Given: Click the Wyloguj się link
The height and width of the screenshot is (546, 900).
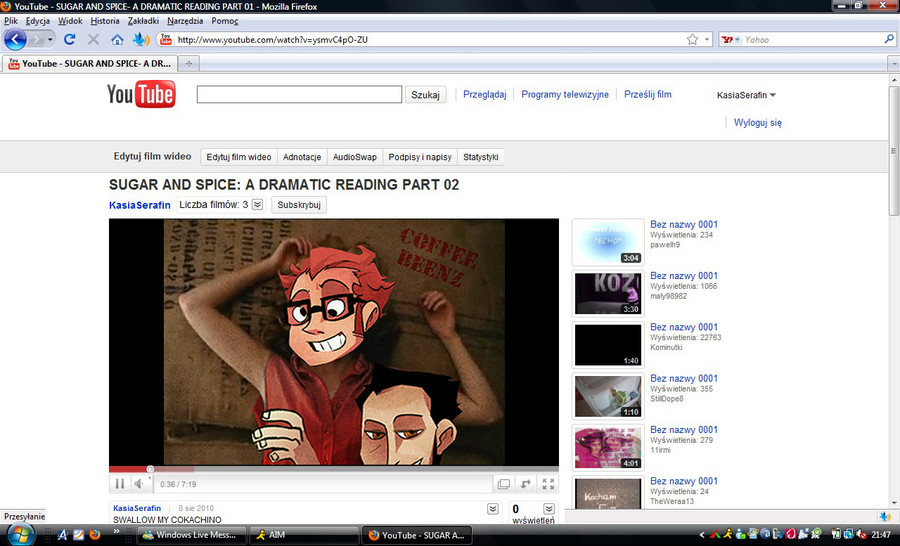Looking at the screenshot, I should (x=758, y=122).
